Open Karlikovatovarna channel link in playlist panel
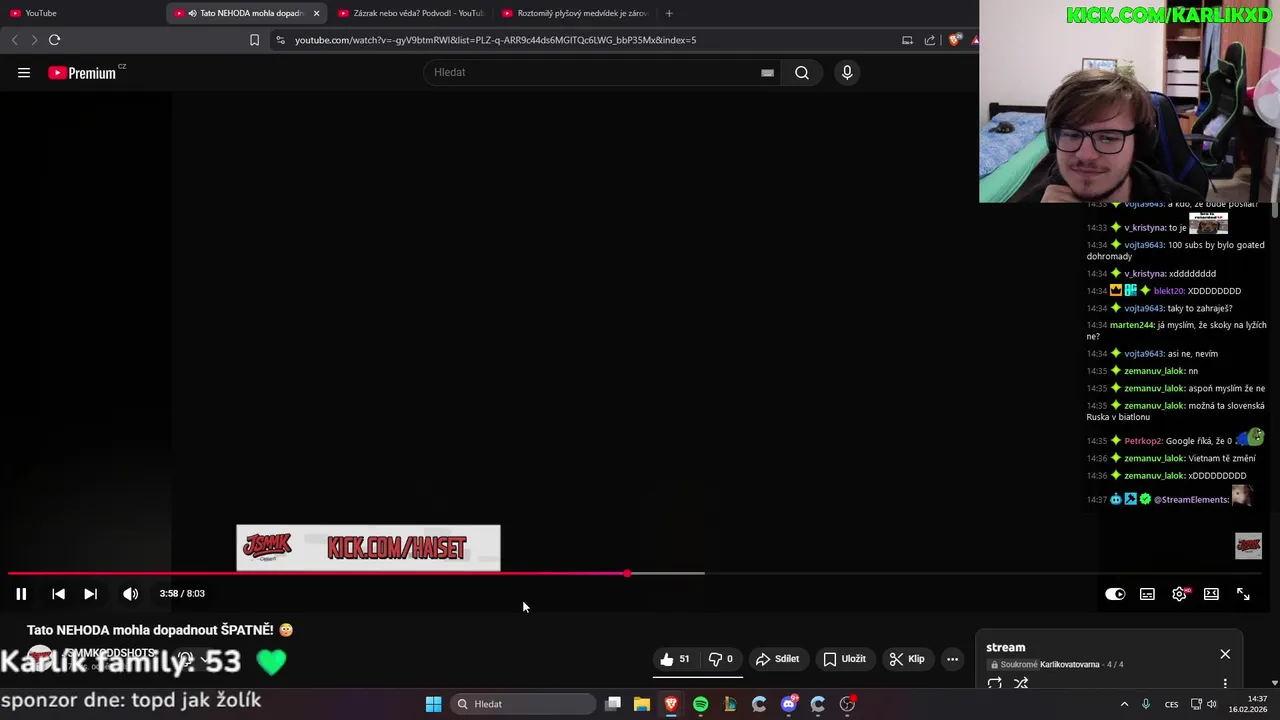Screen dimensions: 1280x720 pyautogui.click(x=1069, y=664)
